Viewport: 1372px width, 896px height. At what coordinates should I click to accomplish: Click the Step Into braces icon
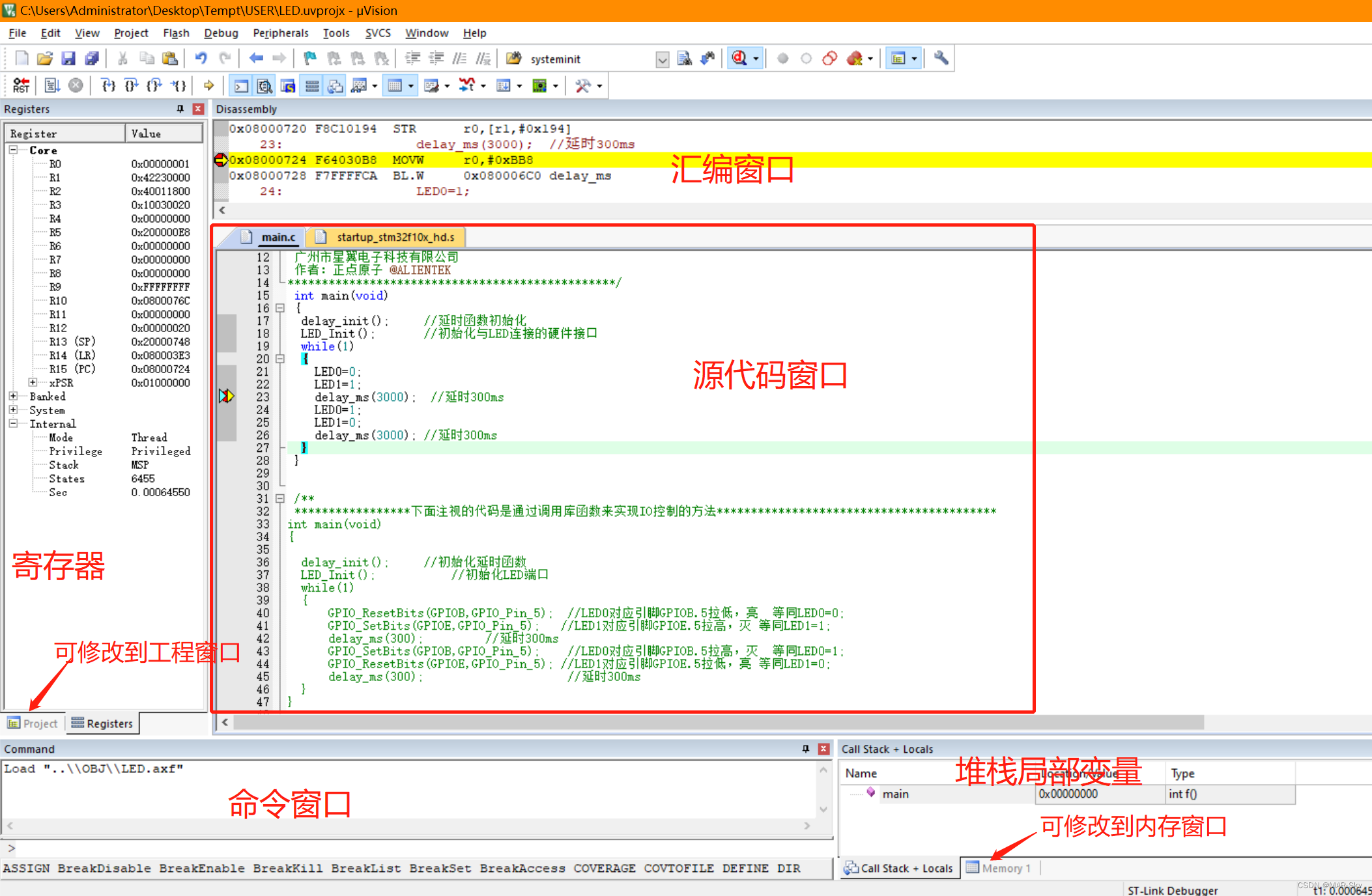pyautogui.click(x=108, y=85)
